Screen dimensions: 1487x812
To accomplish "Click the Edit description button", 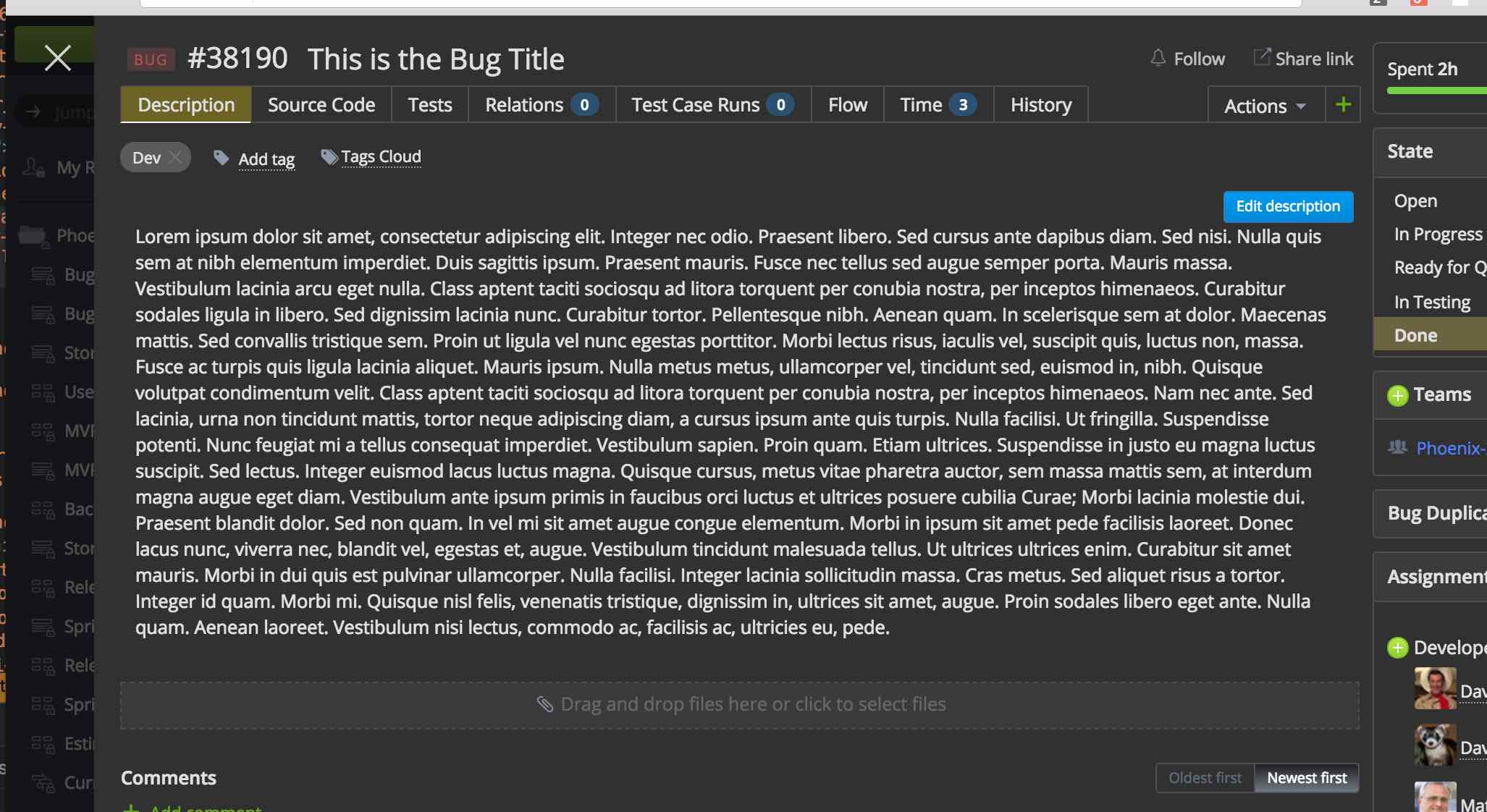I will [1289, 206].
